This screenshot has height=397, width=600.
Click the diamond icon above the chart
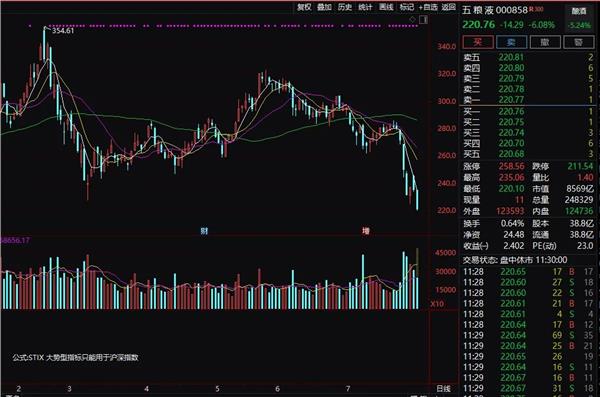(412, 19)
